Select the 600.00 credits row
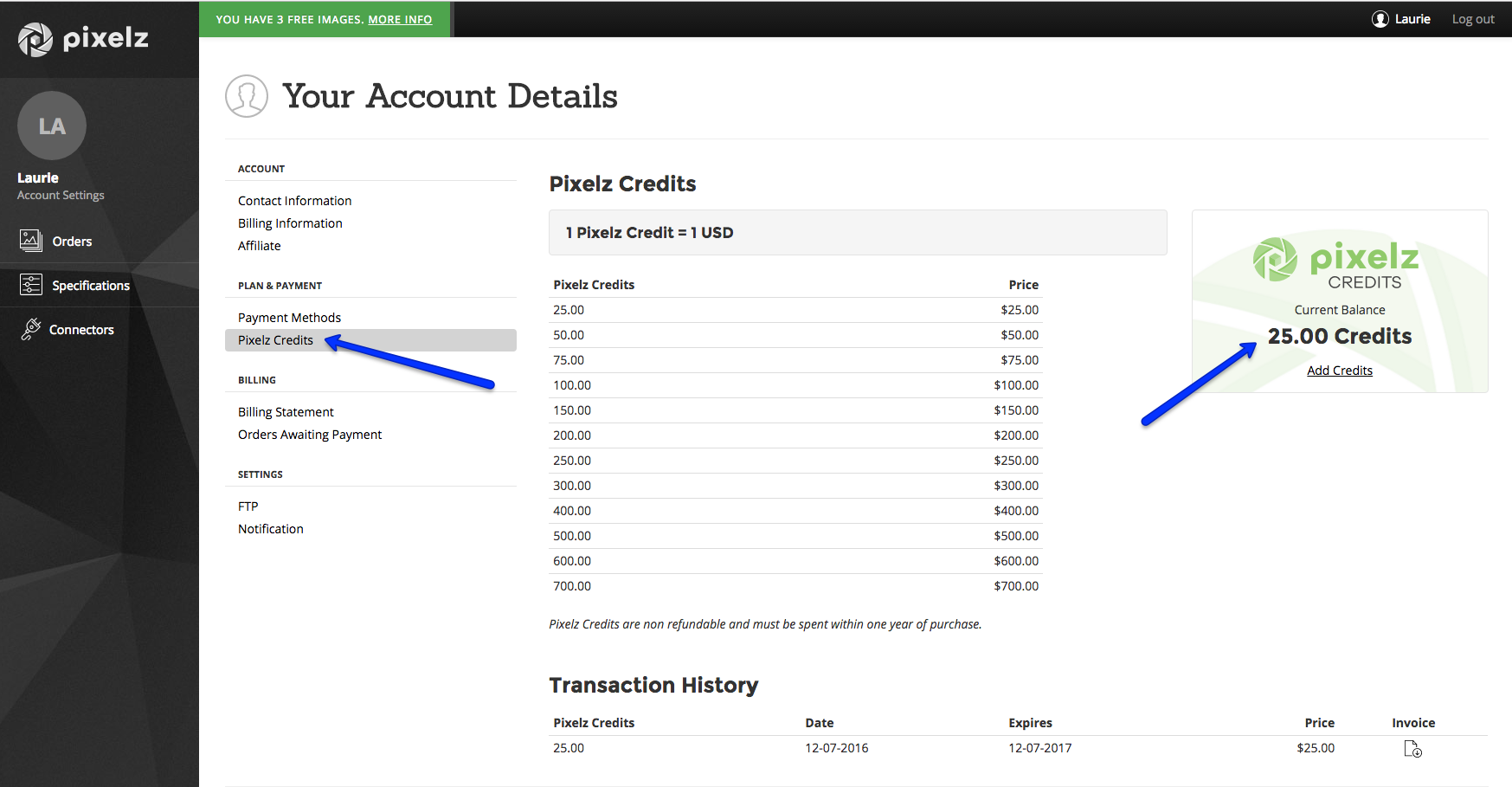 pos(795,561)
